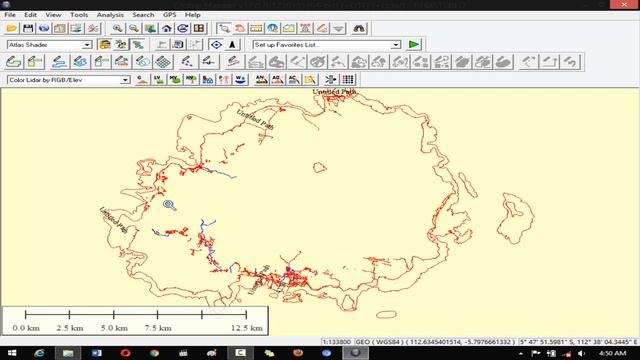Open Internet Explorer from the taskbar
The width and height of the screenshot is (640, 360).
[40, 353]
